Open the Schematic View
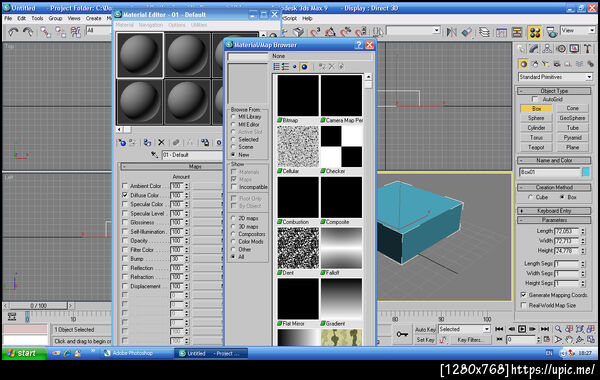Viewport: 600px width, 380px height. pyautogui.click(x=517, y=33)
